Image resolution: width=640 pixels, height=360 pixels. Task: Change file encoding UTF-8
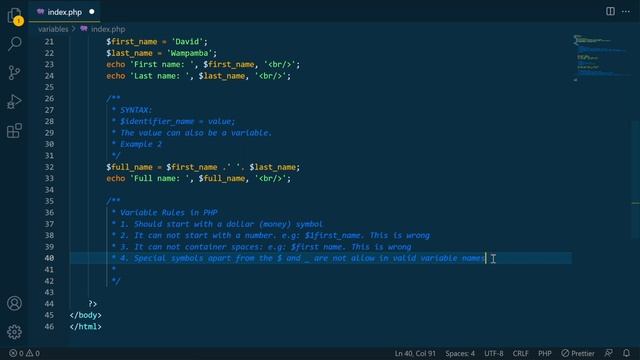pos(493,353)
